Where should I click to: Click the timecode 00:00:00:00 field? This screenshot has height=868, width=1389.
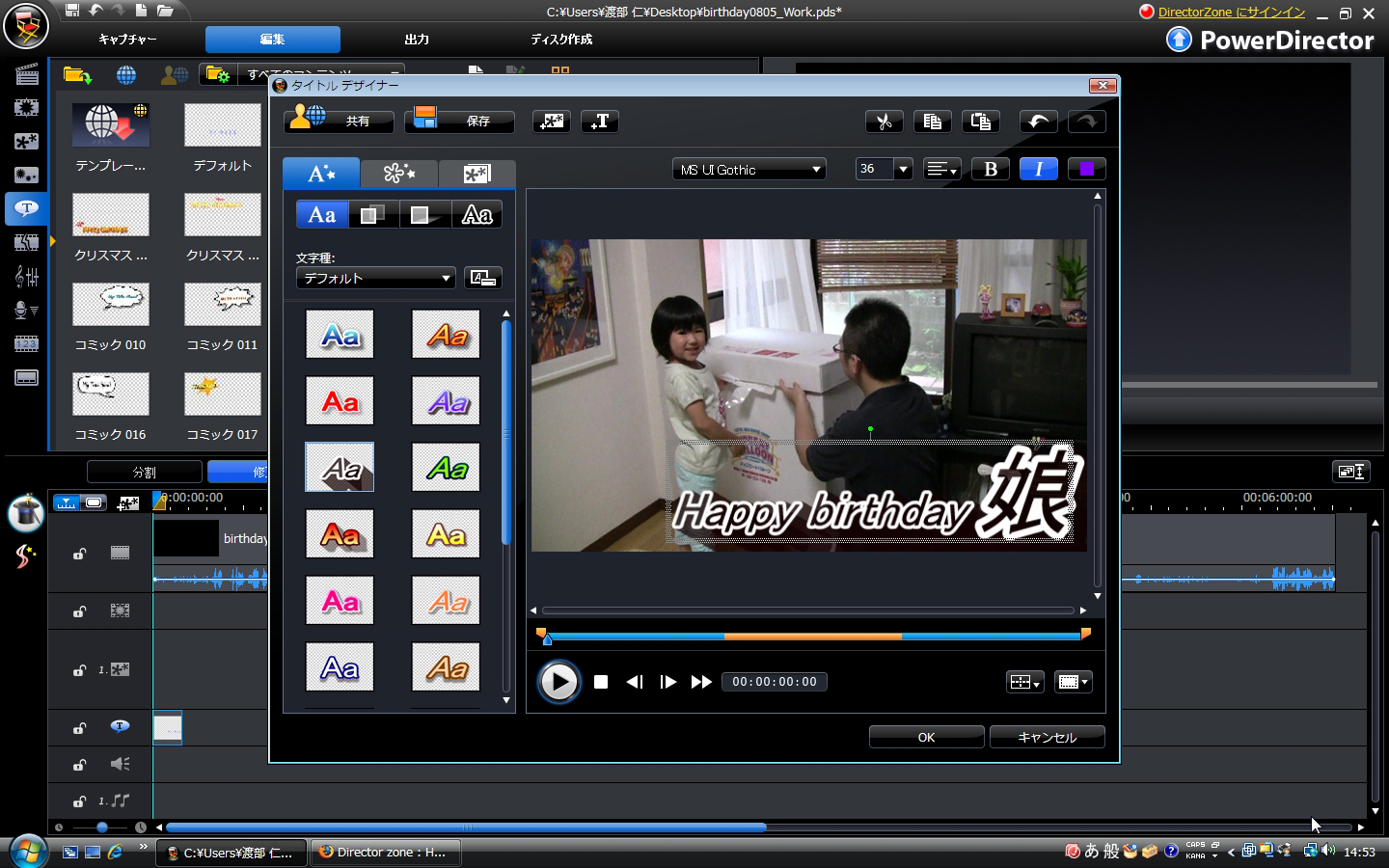[x=775, y=682]
